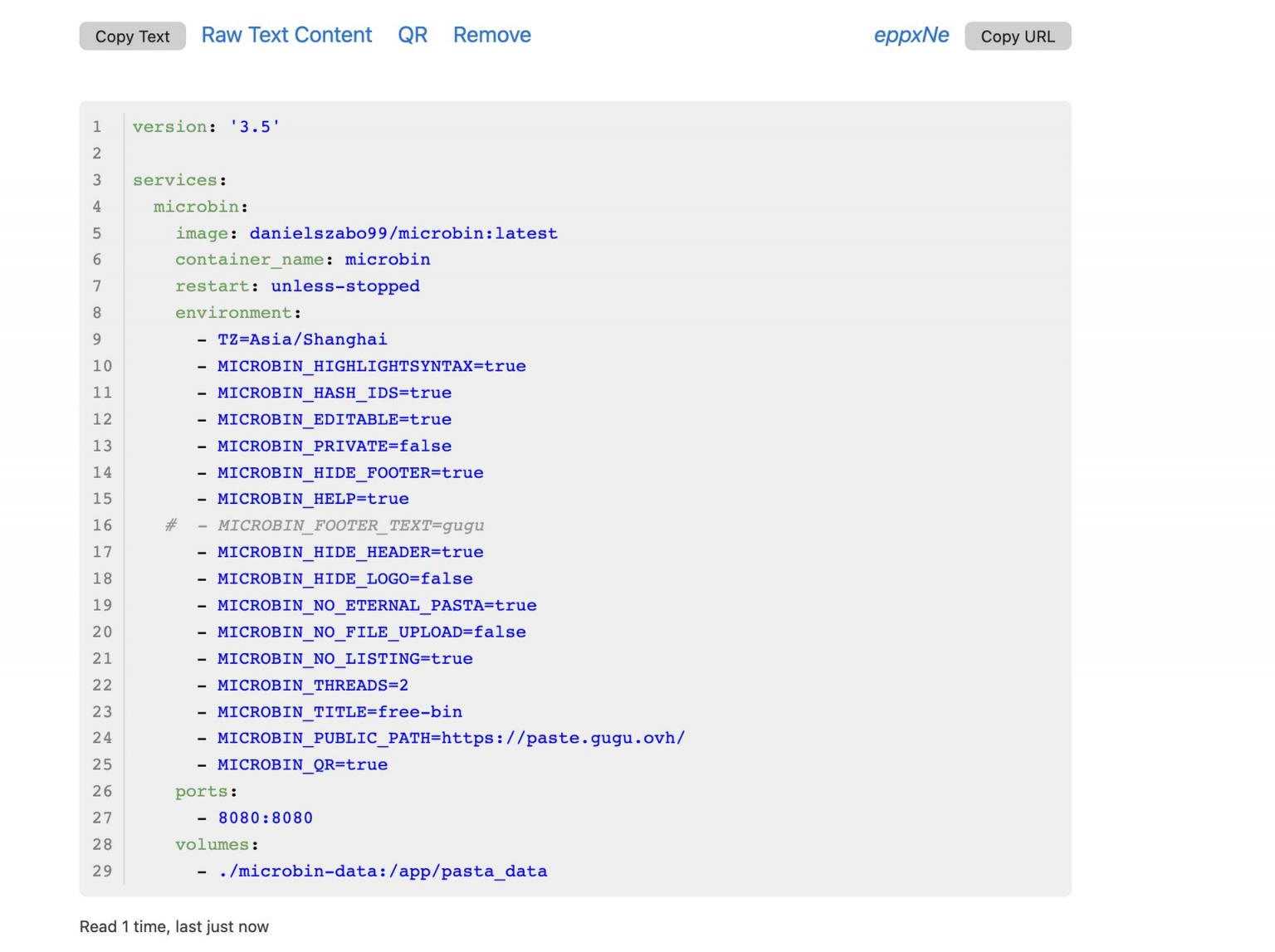1275x952 pixels.
Task: Click the TZ=Asia/Shanghai entry
Action: click(302, 339)
